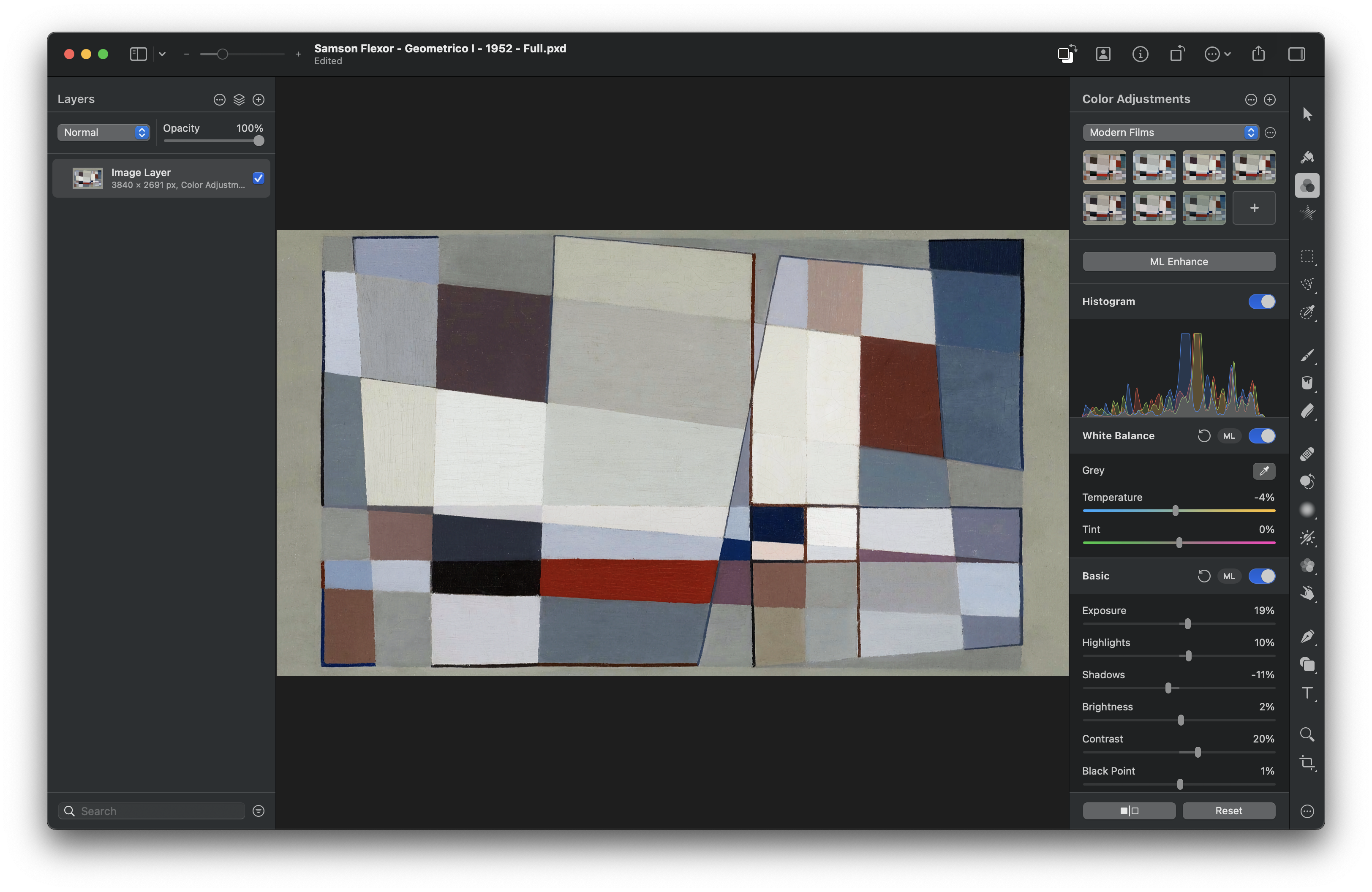Pick grey point with the eyedropper
Screen dimensions: 1372x892
click(1263, 471)
